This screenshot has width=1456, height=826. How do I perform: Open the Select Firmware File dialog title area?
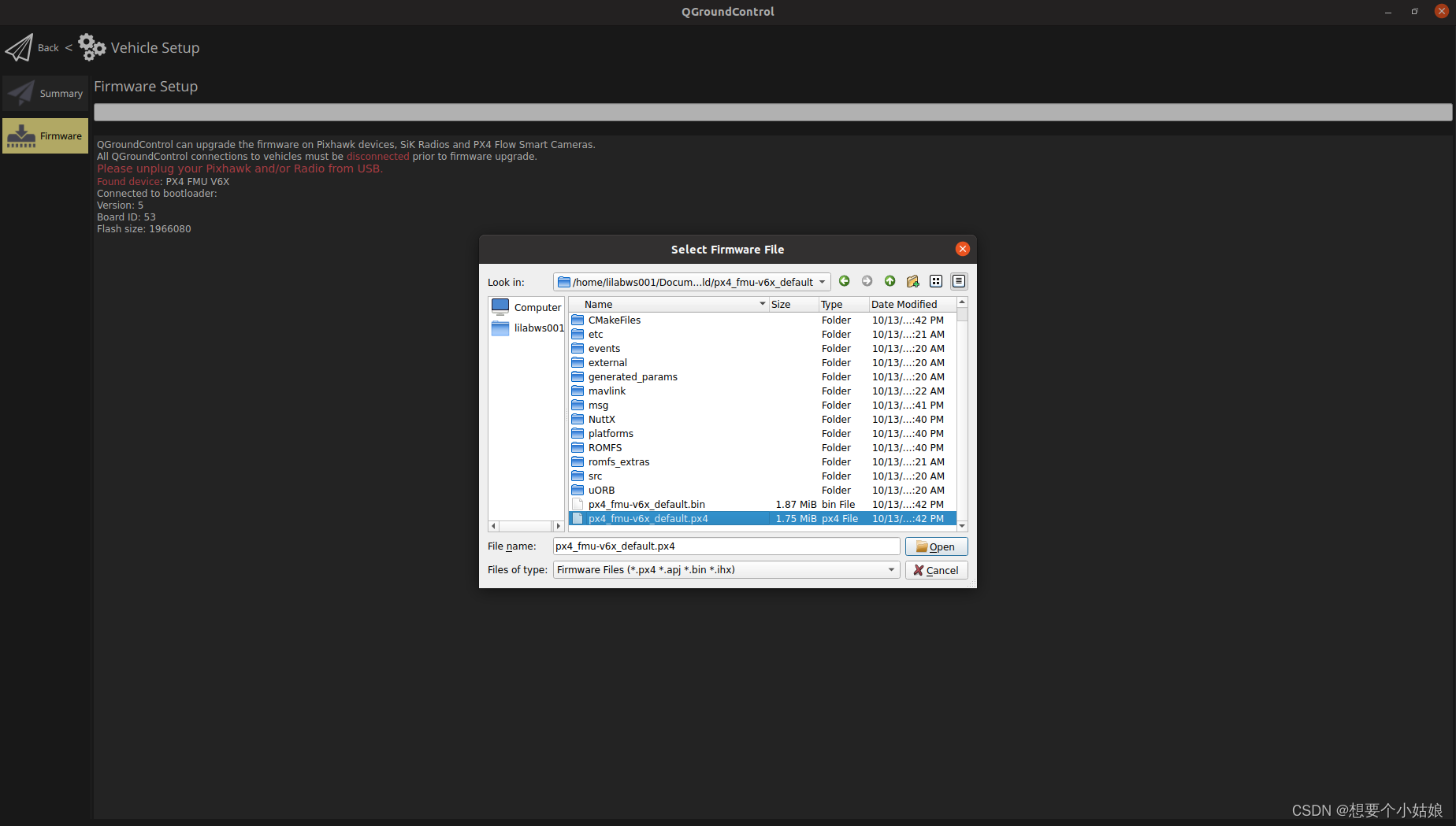(x=727, y=249)
